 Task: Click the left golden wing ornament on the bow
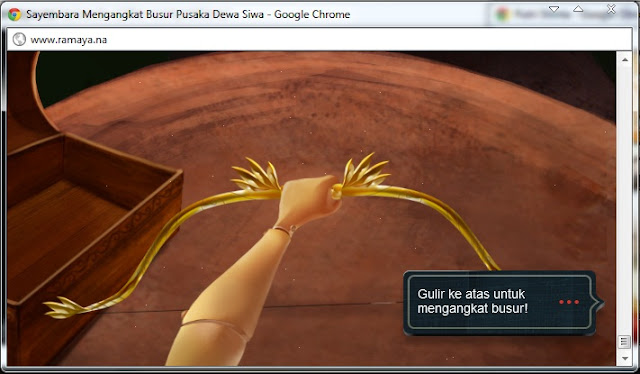[256, 176]
